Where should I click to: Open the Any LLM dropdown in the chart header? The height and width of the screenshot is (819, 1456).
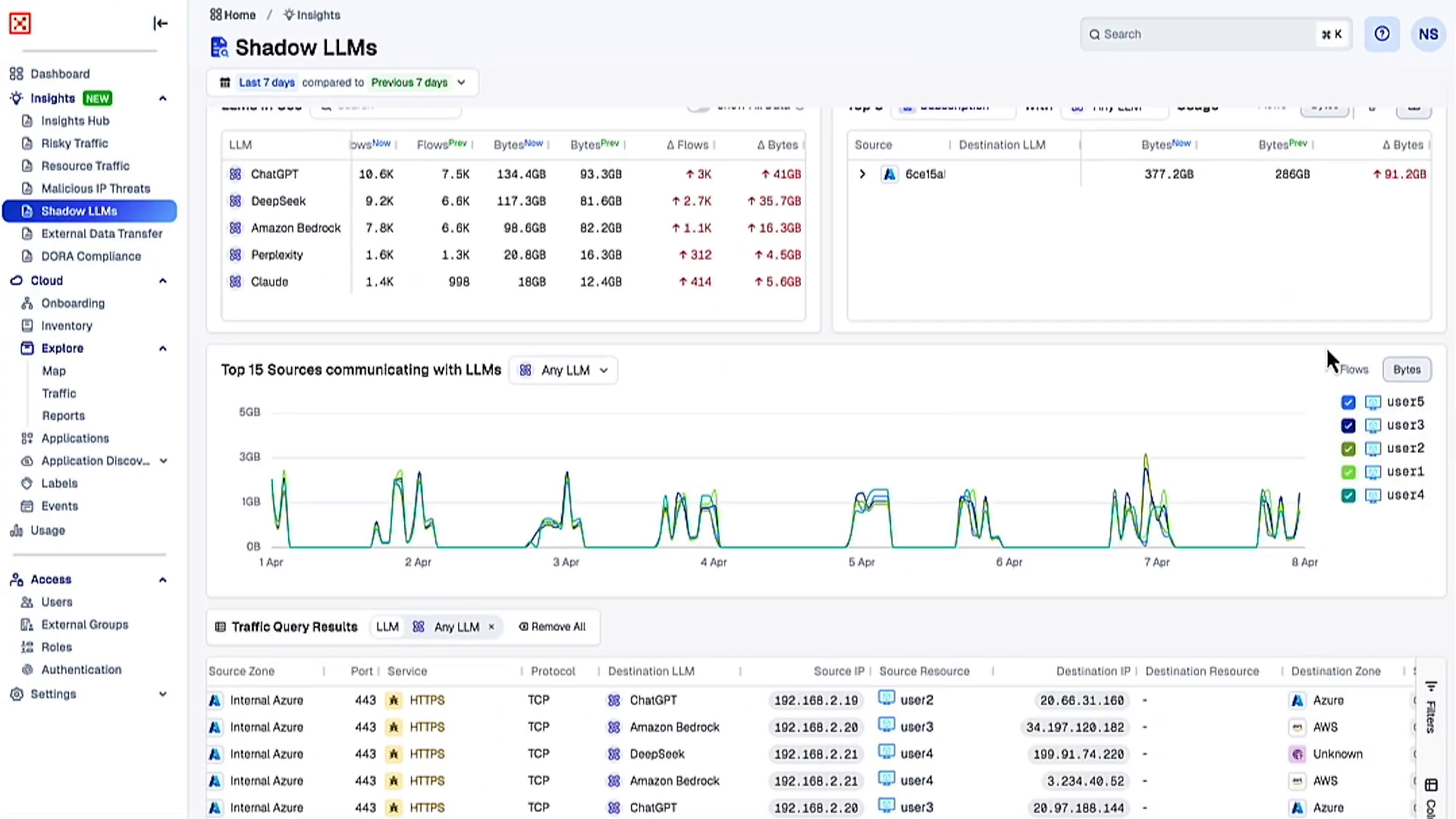[x=564, y=370]
